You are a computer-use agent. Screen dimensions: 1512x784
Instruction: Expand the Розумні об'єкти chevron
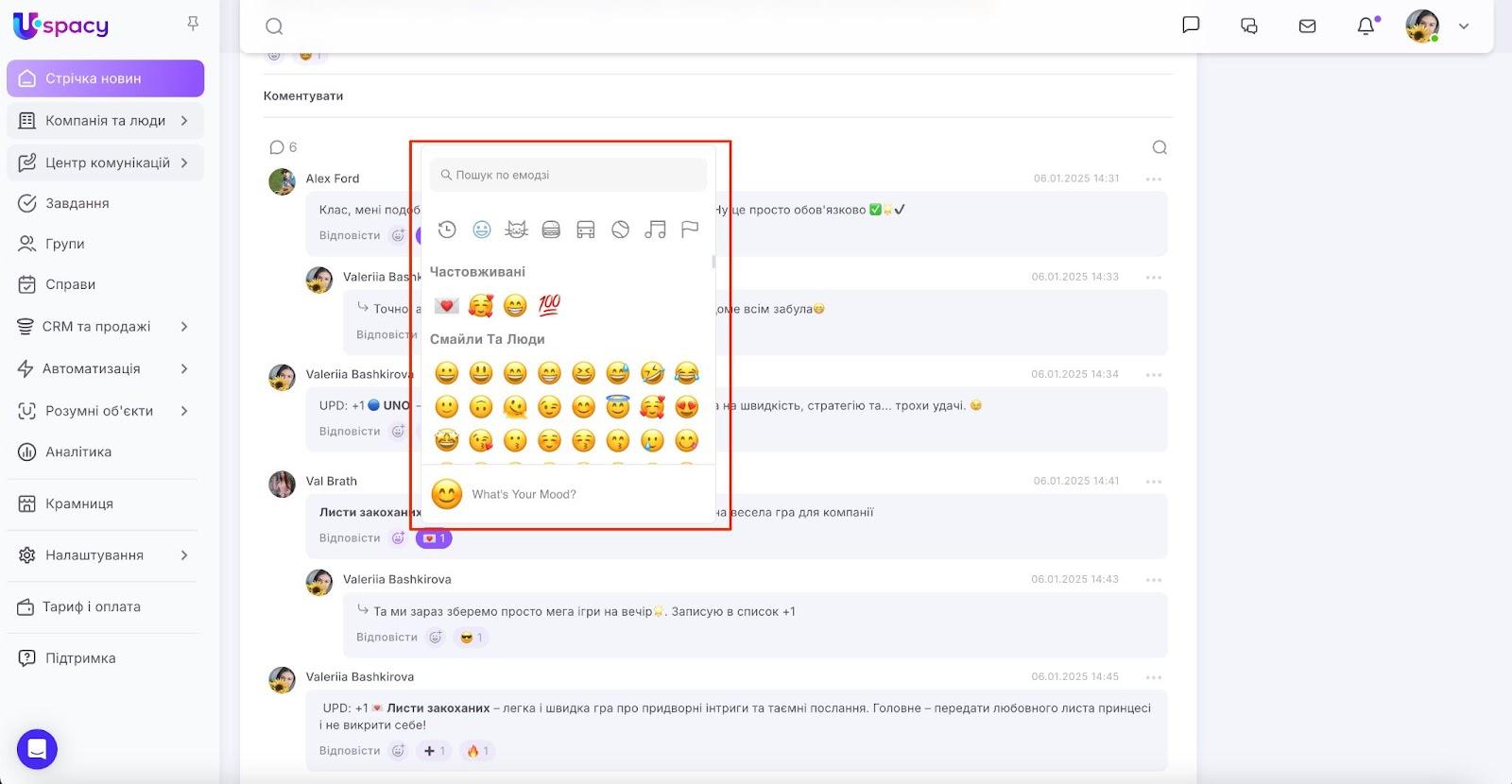coord(184,411)
